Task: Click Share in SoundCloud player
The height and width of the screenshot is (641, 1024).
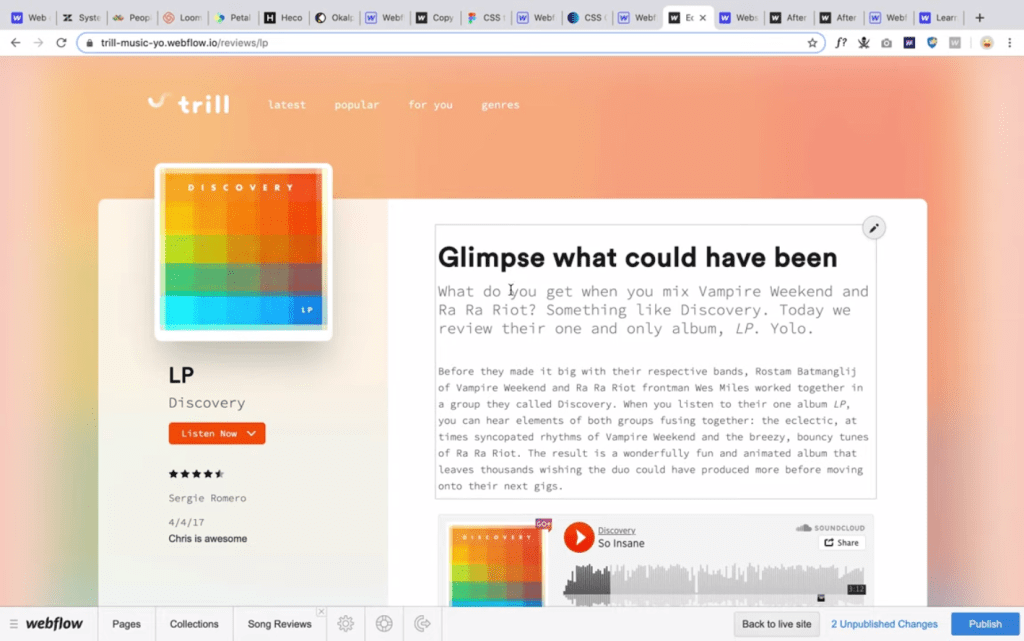Action: [841, 542]
